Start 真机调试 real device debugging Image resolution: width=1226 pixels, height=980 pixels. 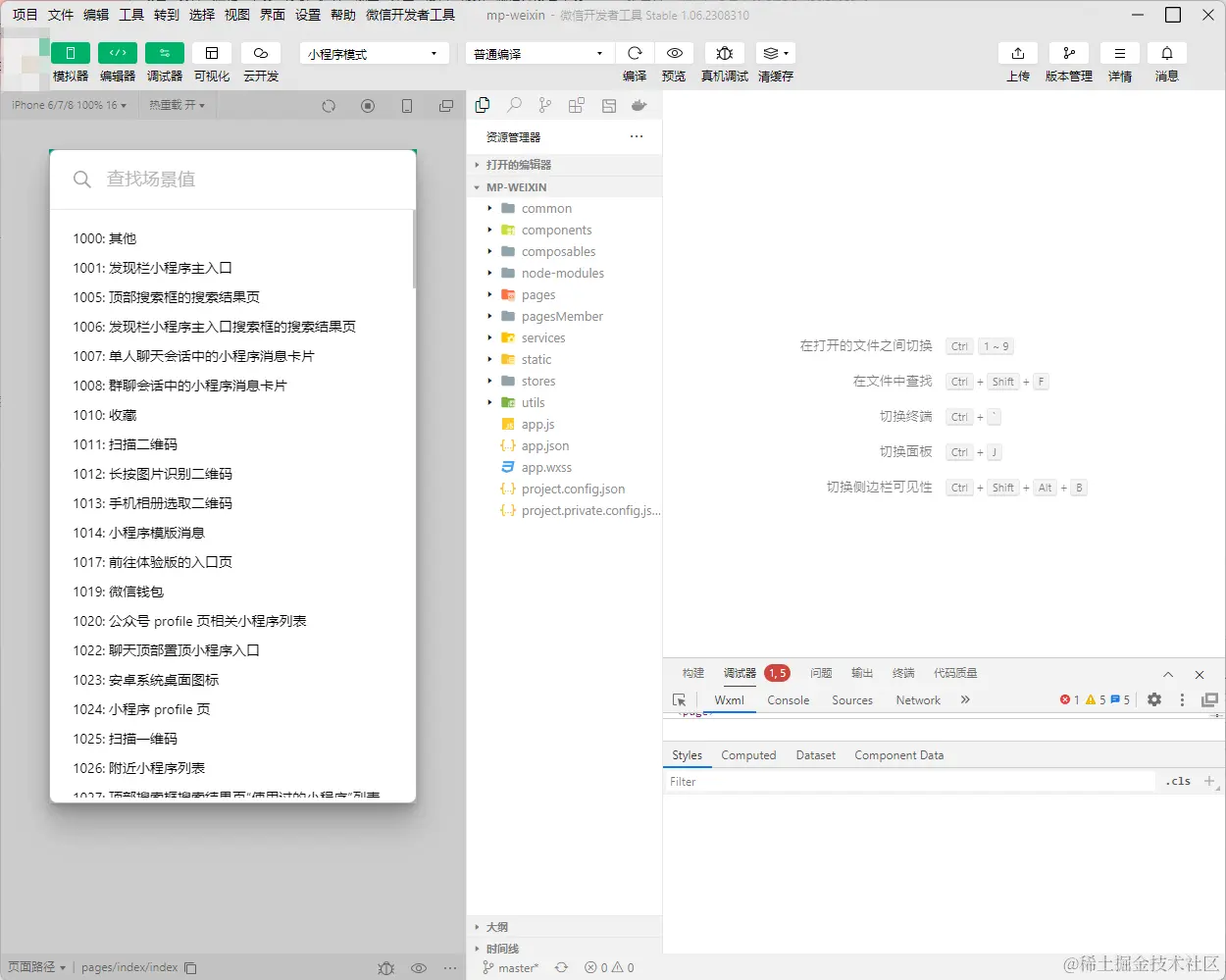[725, 53]
